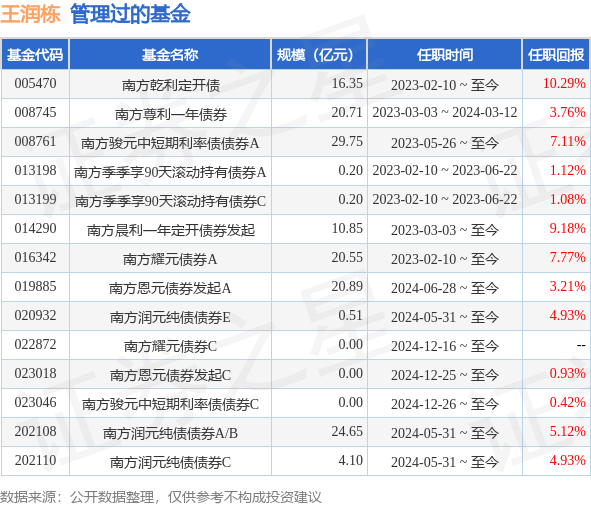Select fund code 022872
The width and height of the screenshot is (591, 506).
pos(35,345)
